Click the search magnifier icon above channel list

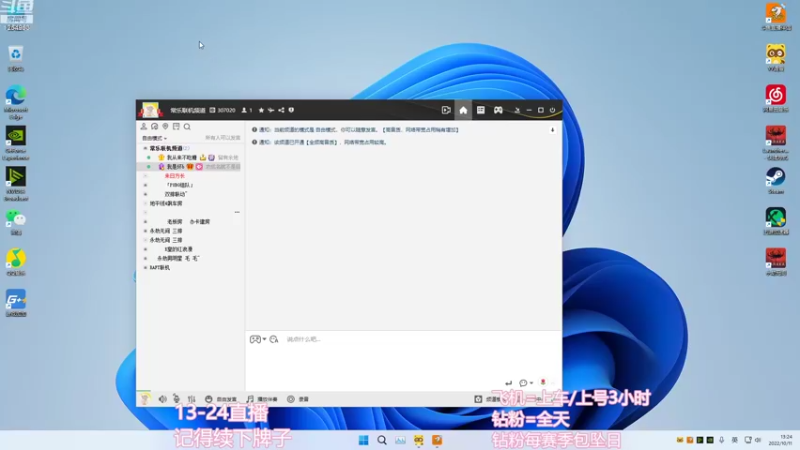[187, 127]
